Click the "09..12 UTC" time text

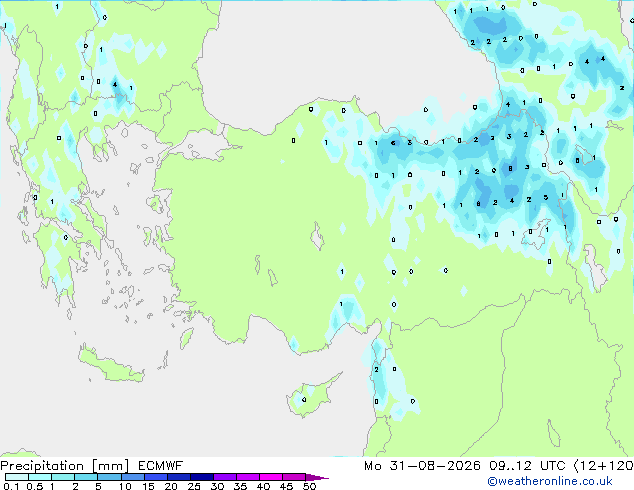527,466
